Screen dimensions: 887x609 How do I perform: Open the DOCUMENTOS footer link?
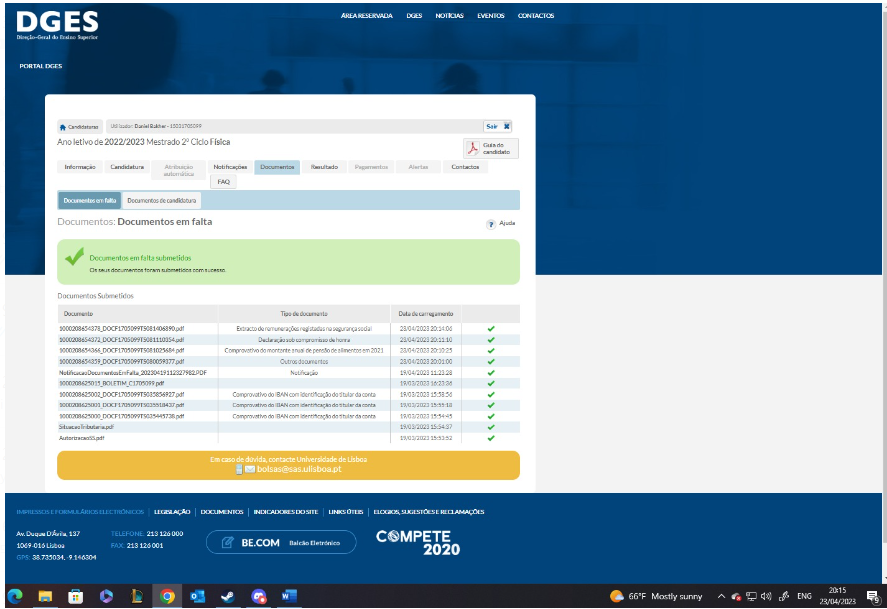222,512
